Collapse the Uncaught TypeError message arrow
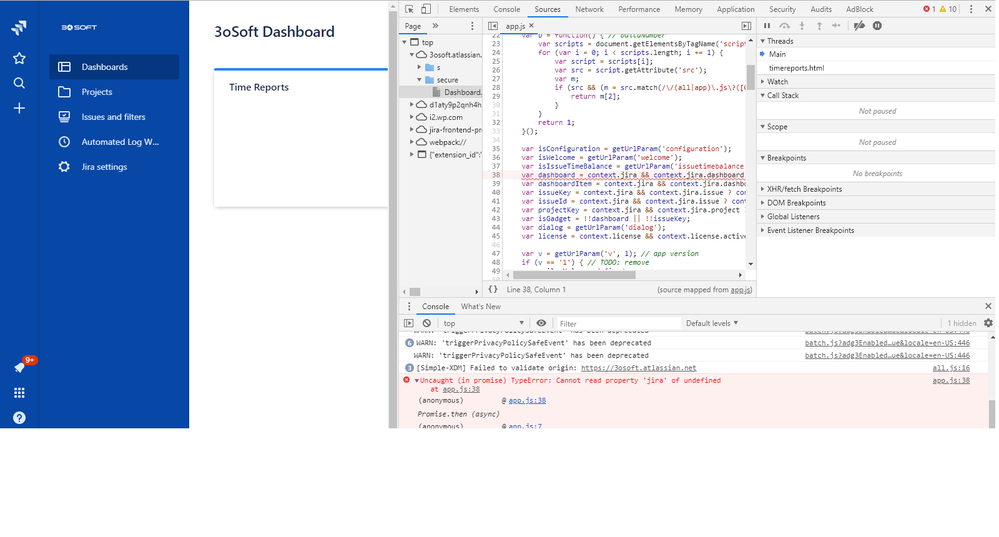Screen dimensions: 999x537 (417, 381)
